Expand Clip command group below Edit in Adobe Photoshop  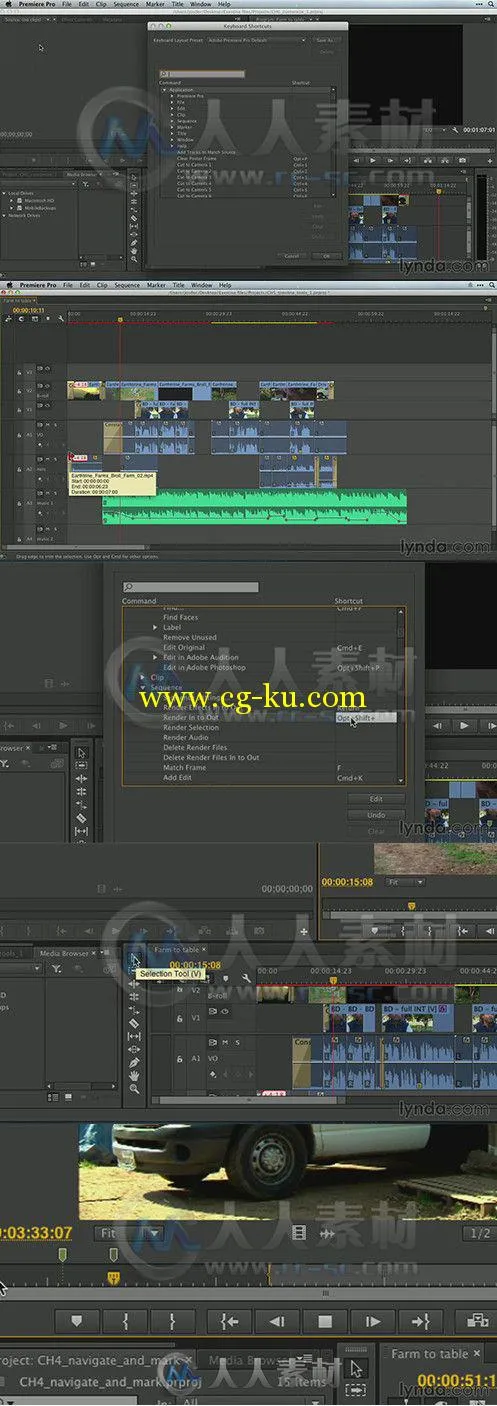(142, 678)
